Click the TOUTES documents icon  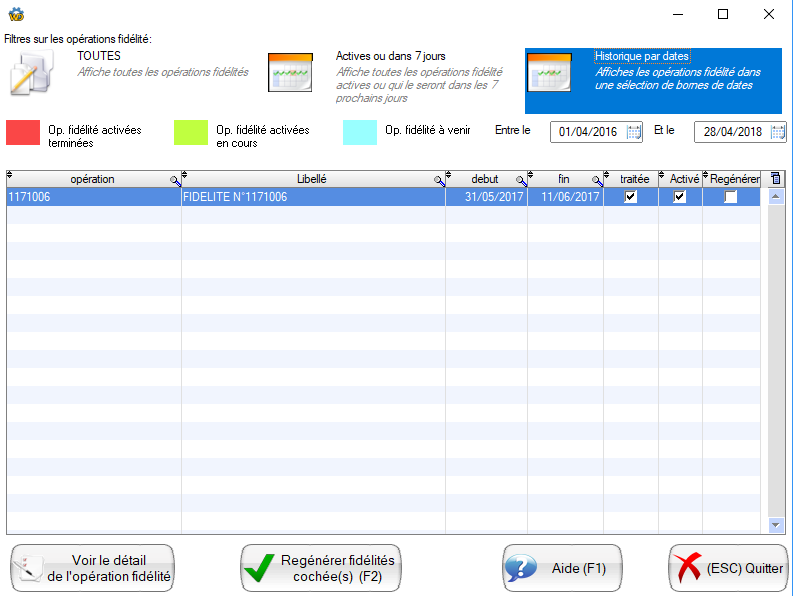(x=32, y=73)
